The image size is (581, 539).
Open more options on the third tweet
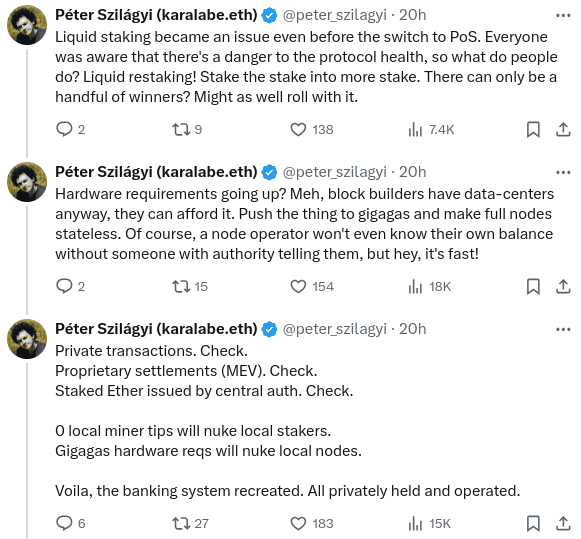coord(563,329)
